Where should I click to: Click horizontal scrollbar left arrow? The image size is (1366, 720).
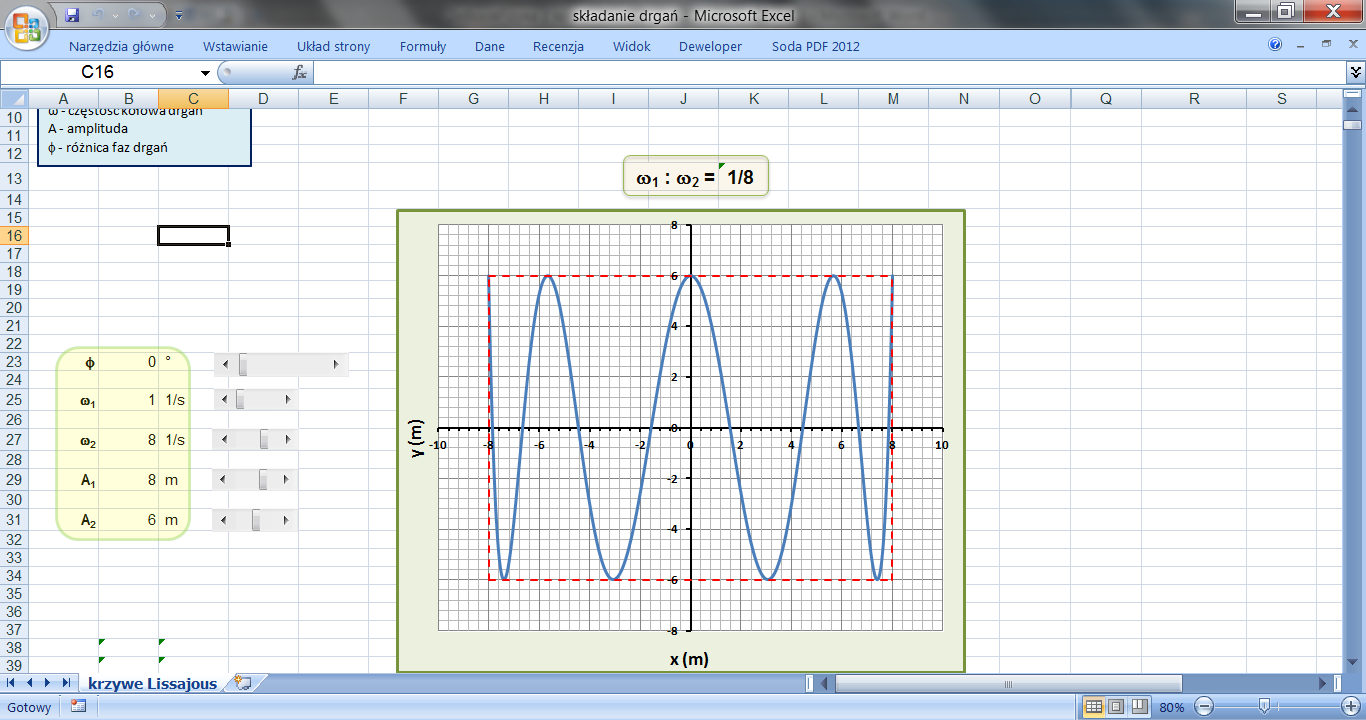[826, 684]
